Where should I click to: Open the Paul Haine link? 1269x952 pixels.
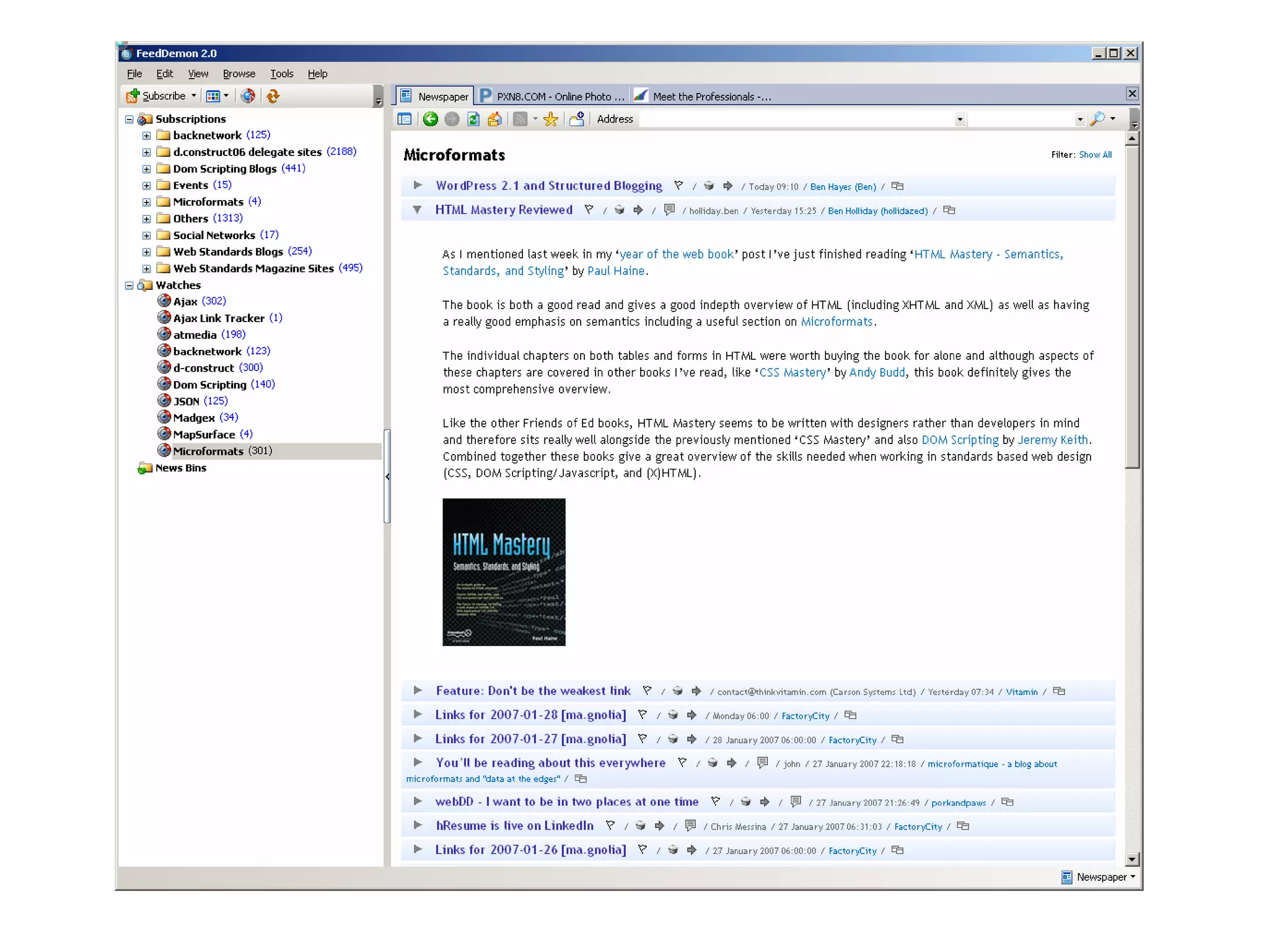(616, 271)
